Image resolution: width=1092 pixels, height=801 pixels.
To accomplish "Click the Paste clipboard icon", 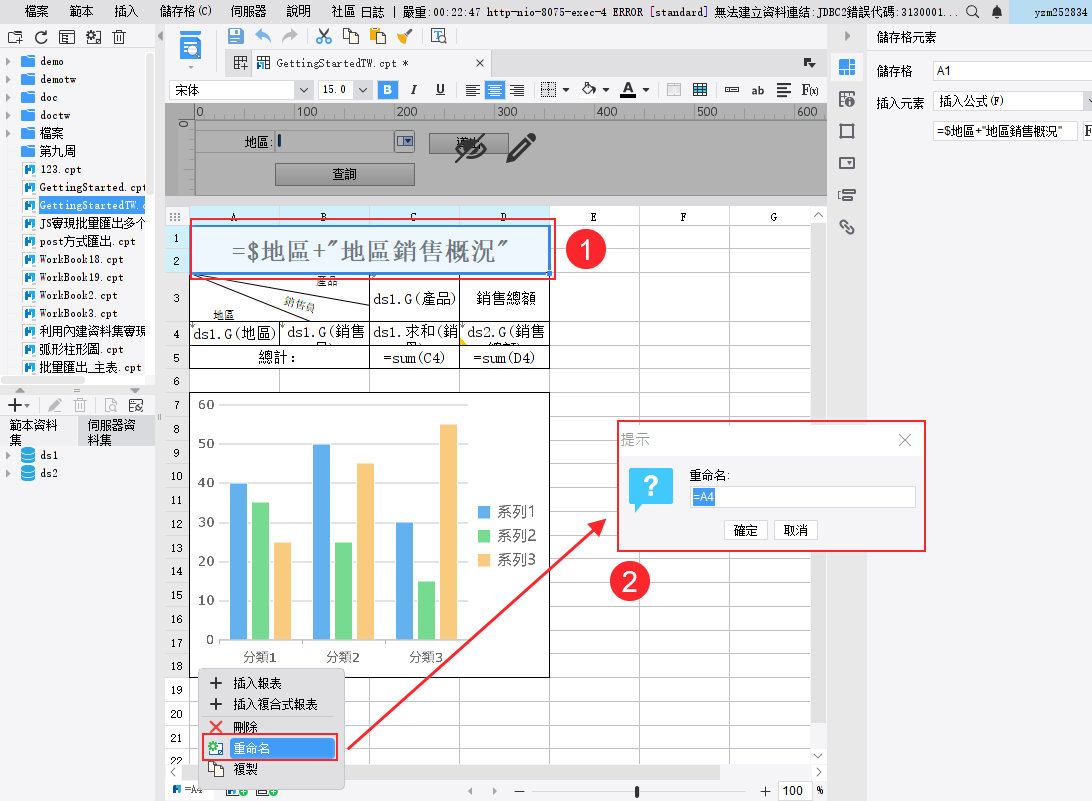I will tap(377, 36).
